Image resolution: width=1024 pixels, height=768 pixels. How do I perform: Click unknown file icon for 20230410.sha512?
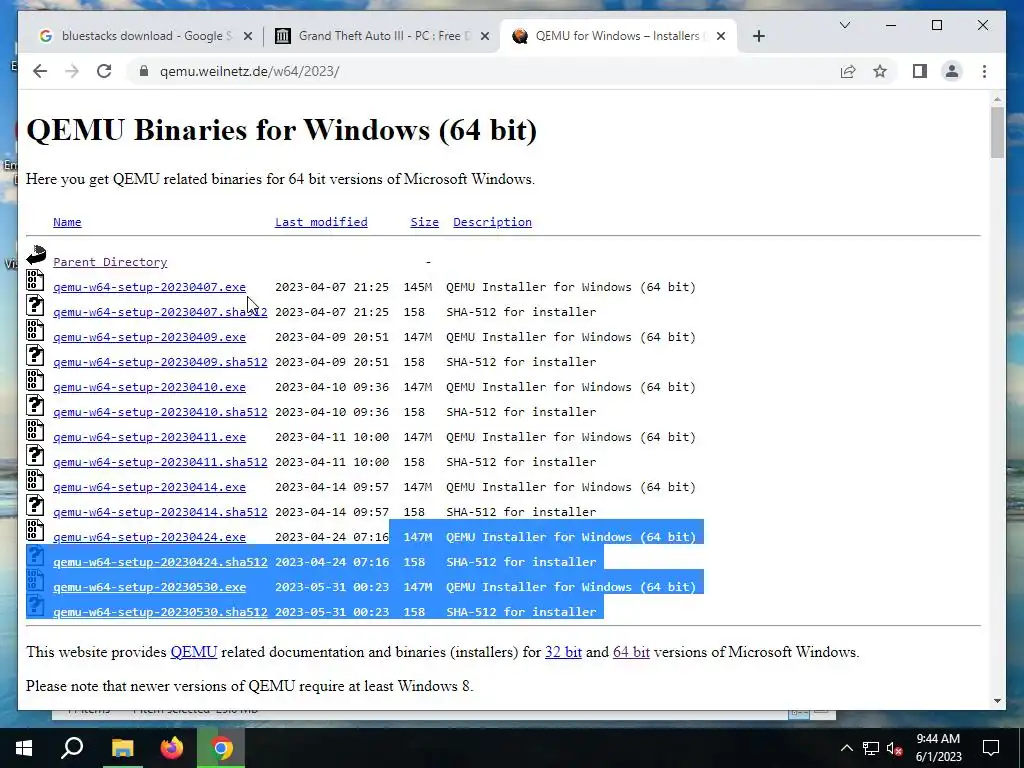pos(35,405)
